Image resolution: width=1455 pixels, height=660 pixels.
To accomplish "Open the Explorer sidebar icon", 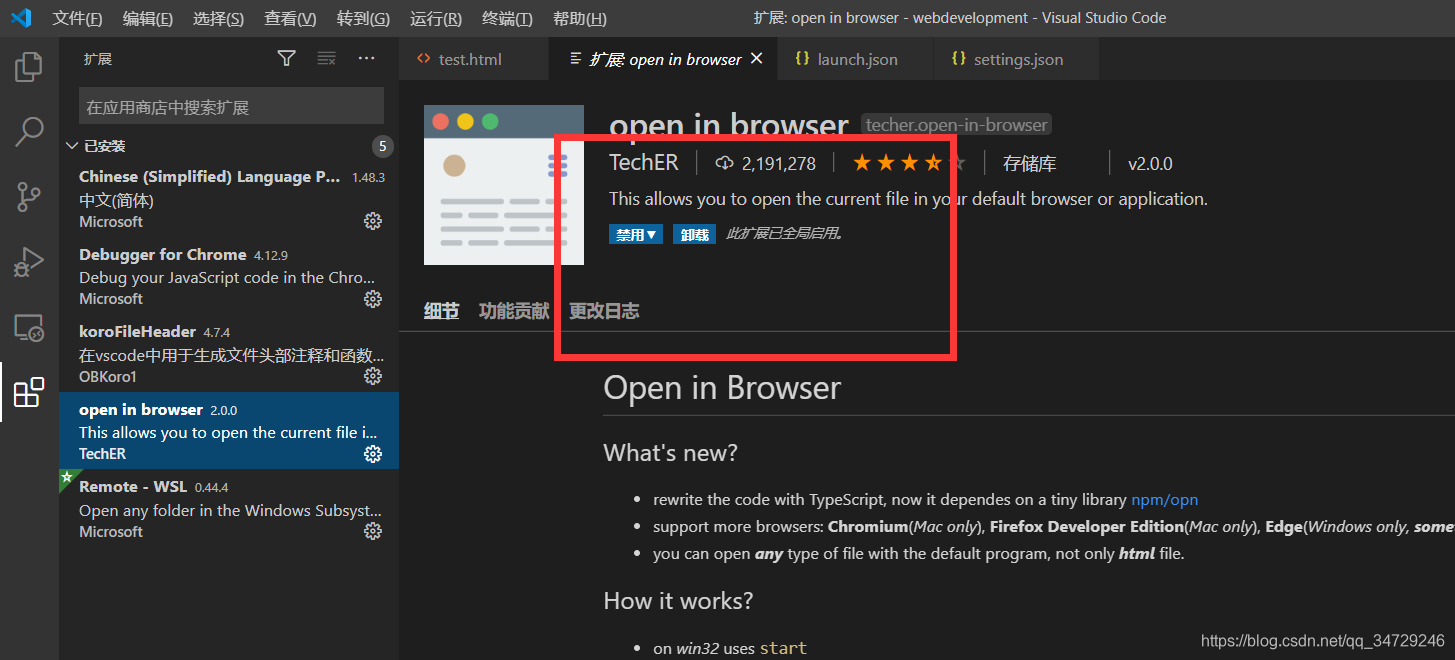I will click(x=28, y=66).
